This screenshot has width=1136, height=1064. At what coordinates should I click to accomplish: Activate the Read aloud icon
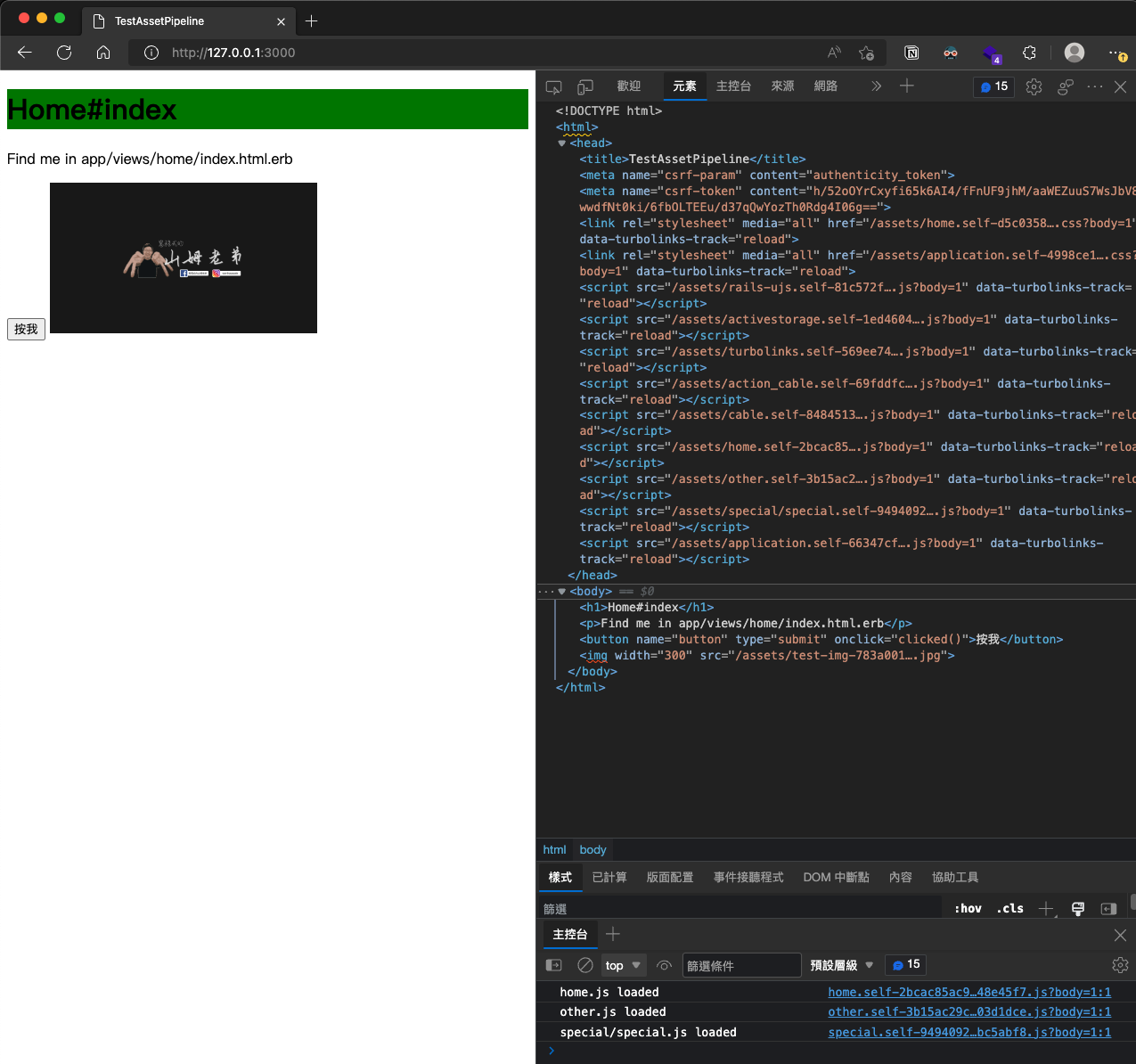point(834,53)
